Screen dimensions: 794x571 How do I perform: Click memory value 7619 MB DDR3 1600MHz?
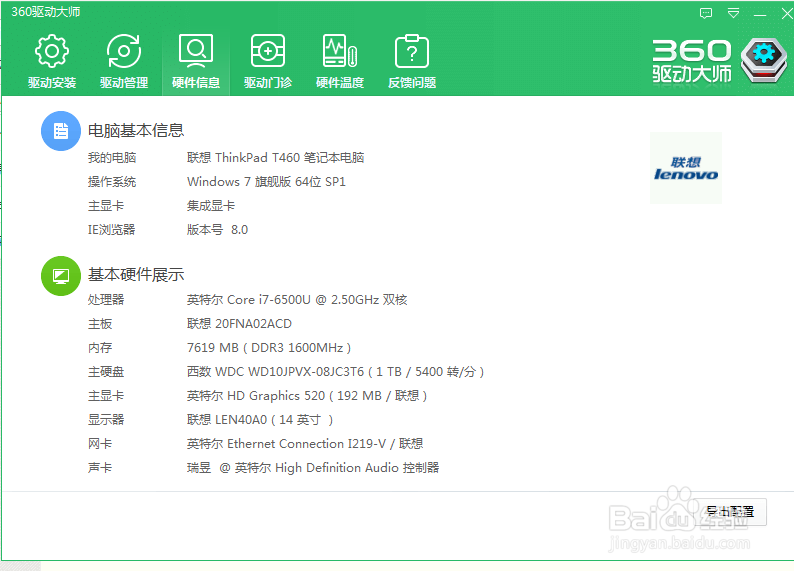pos(269,348)
